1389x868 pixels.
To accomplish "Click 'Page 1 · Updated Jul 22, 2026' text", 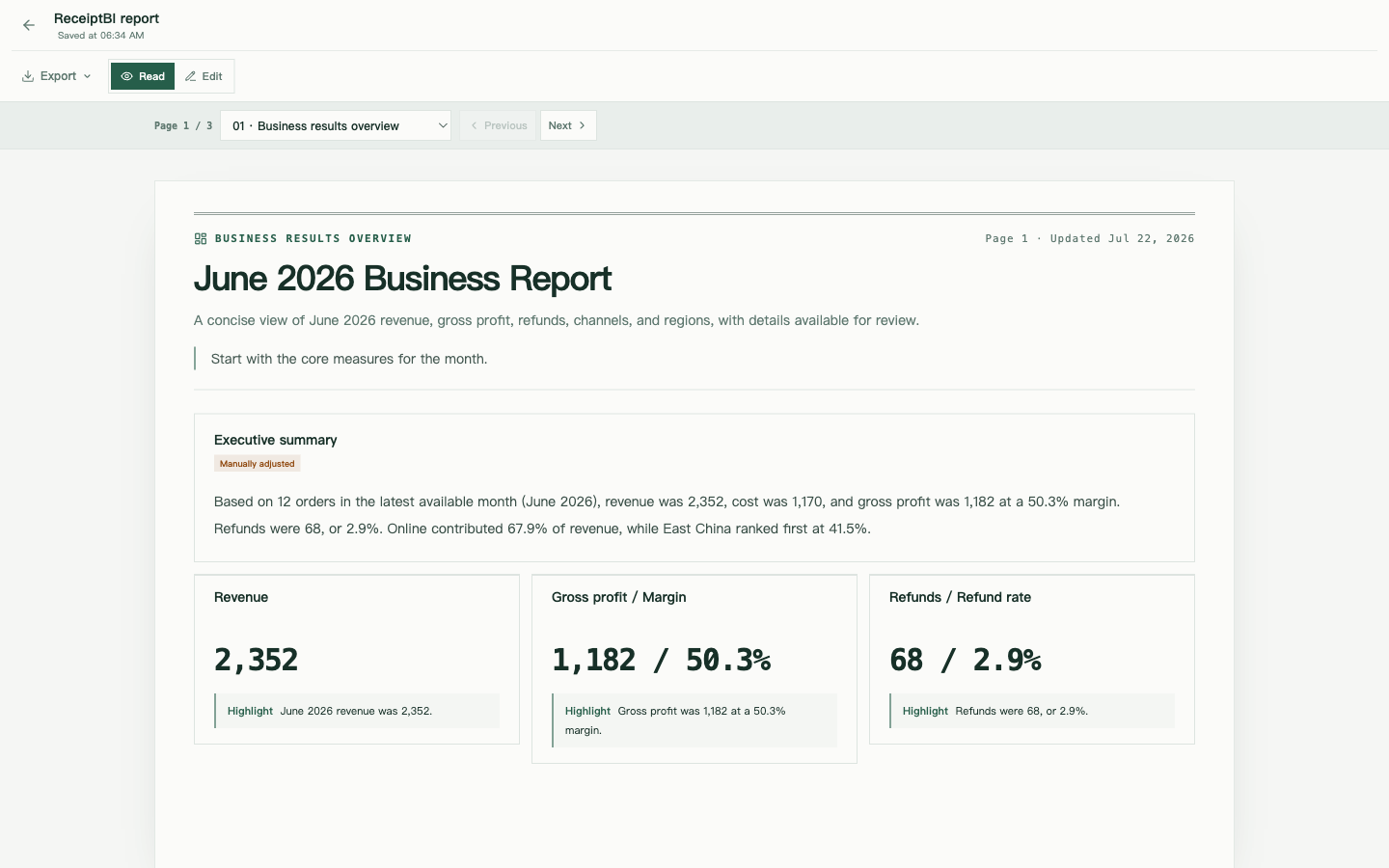I will 1089,238.
